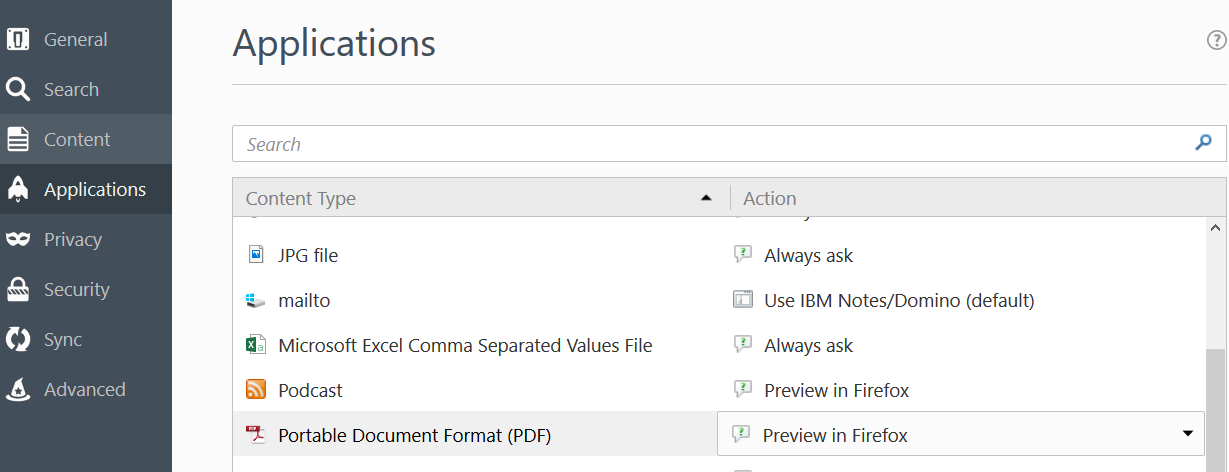Click the search magnifier icon in the search box
The image size is (1229, 472).
pyautogui.click(x=1204, y=143)
